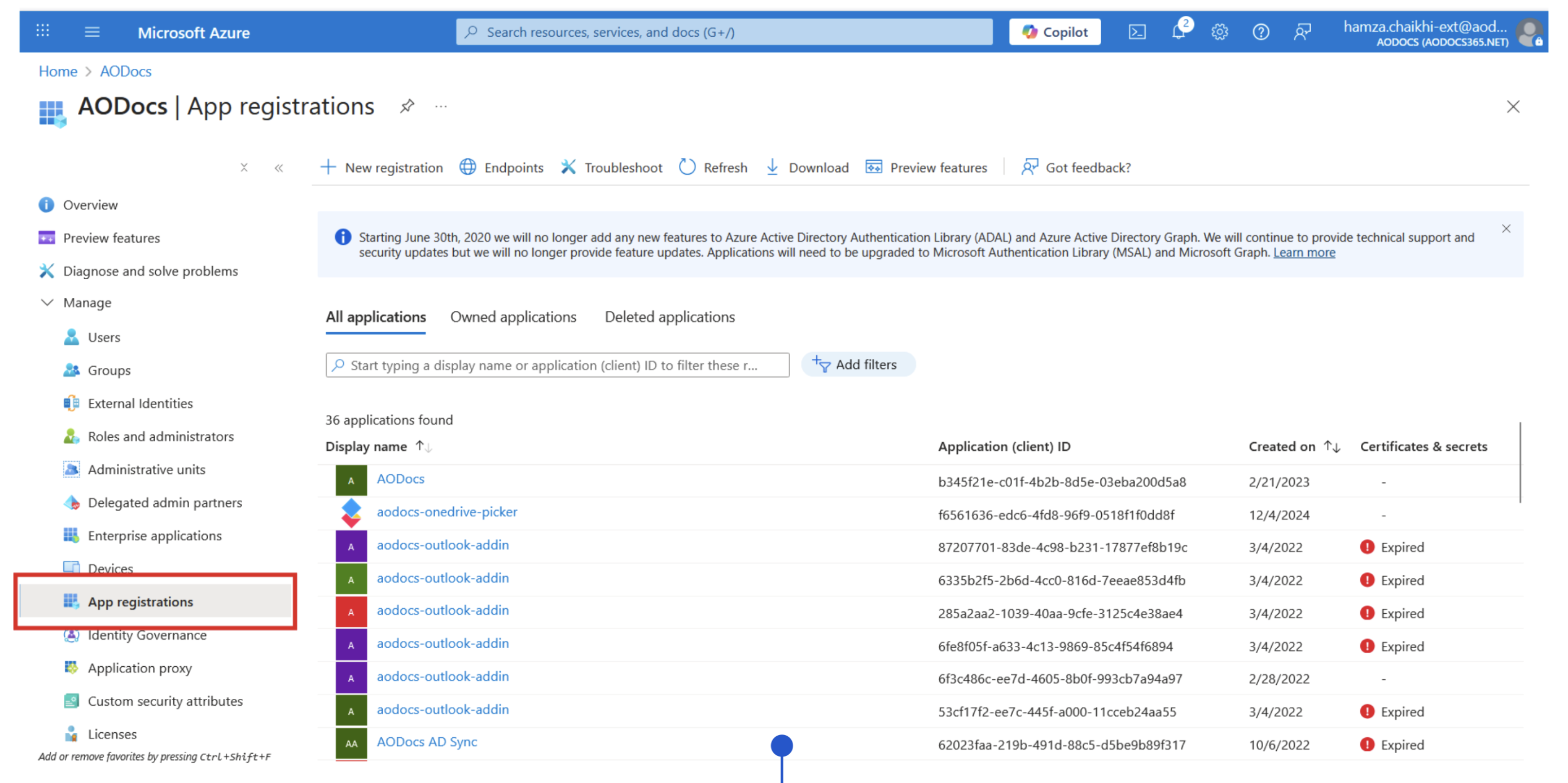Click the AODocs AD Sync 'AA' avatar
This screenshot has height=783, width=1568.
pos(351,744)
